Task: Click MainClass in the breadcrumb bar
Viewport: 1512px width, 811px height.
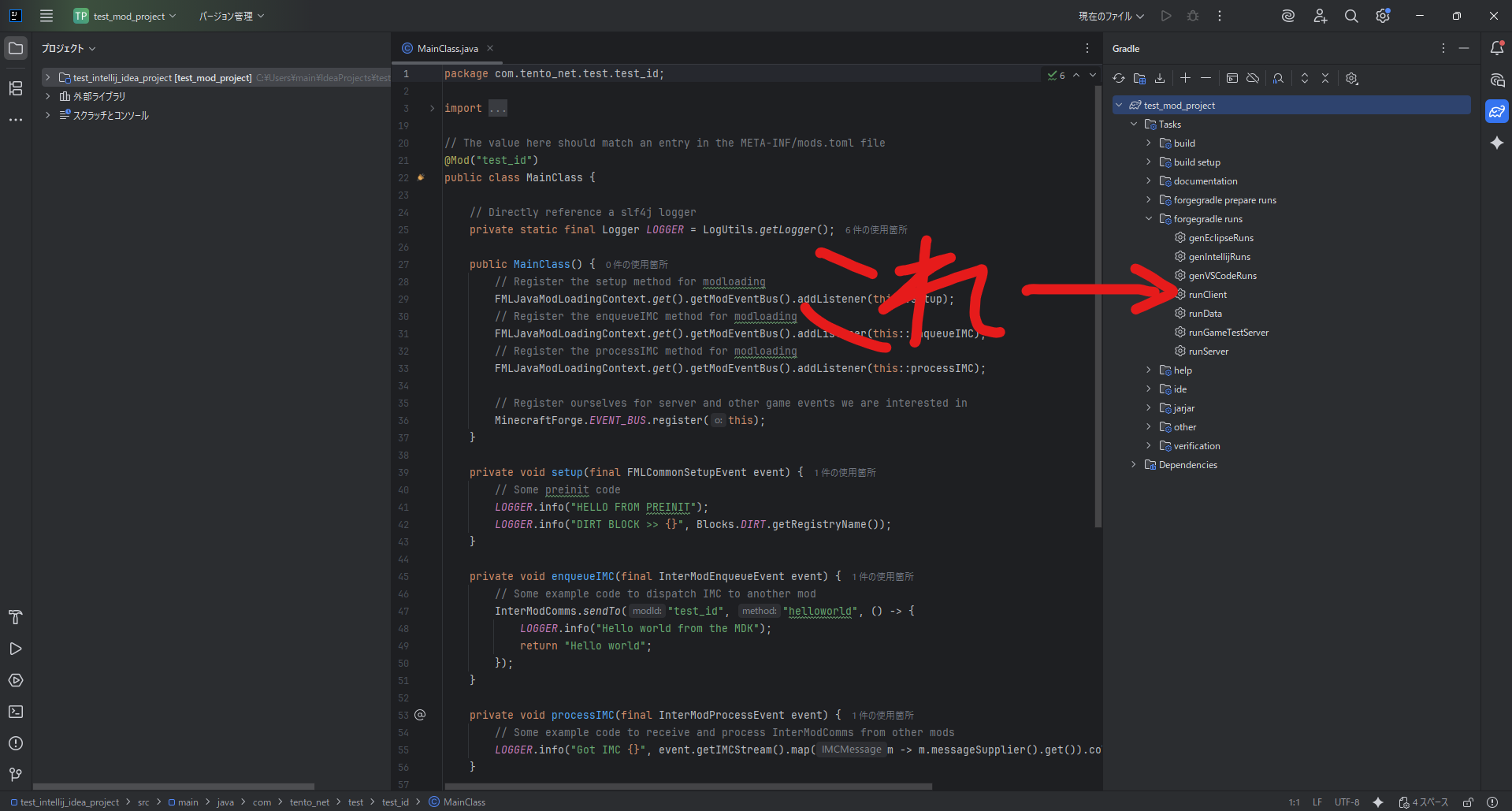Action: pos(464,802)
